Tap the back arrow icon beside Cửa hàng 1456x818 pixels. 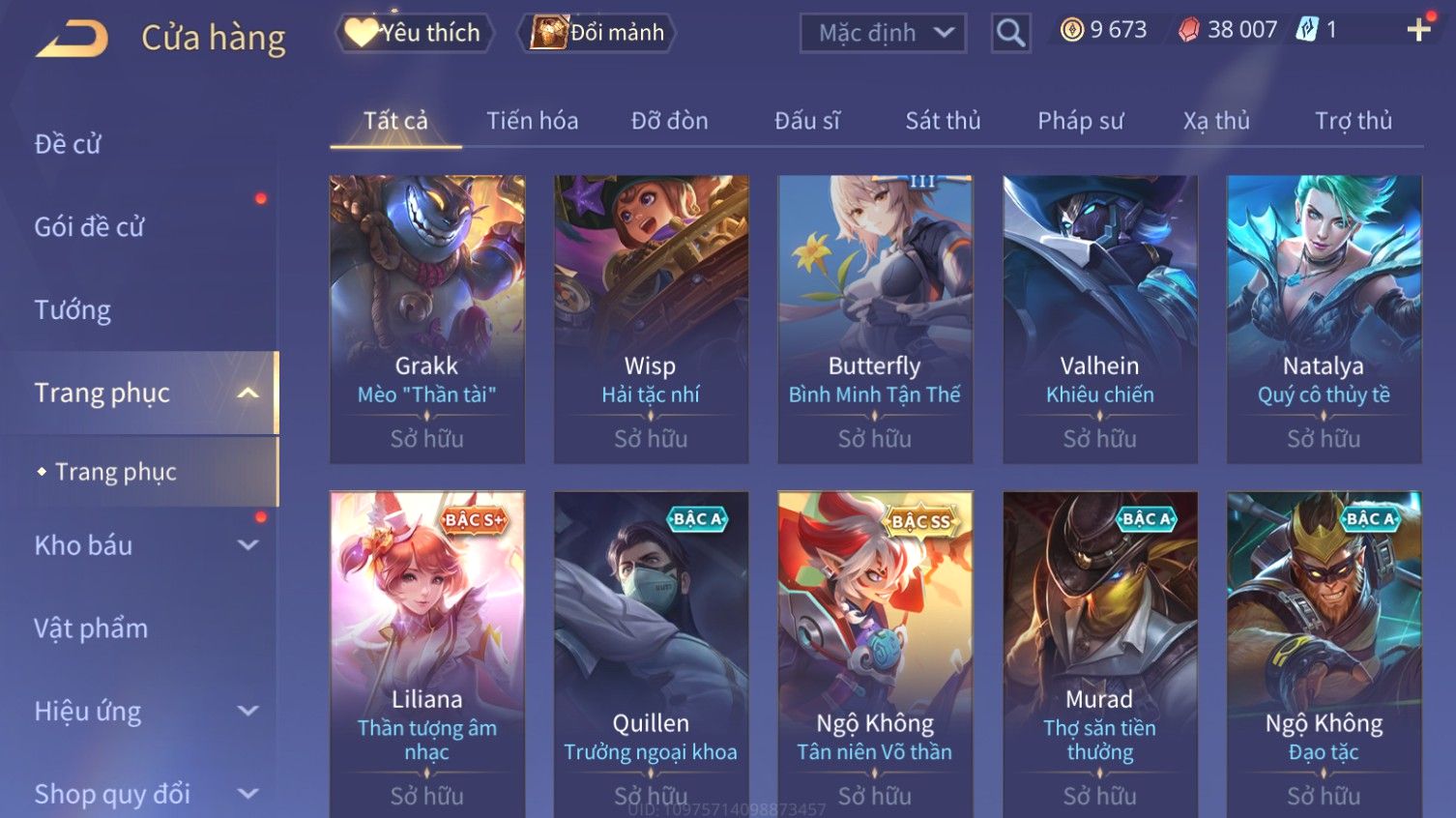73,38
